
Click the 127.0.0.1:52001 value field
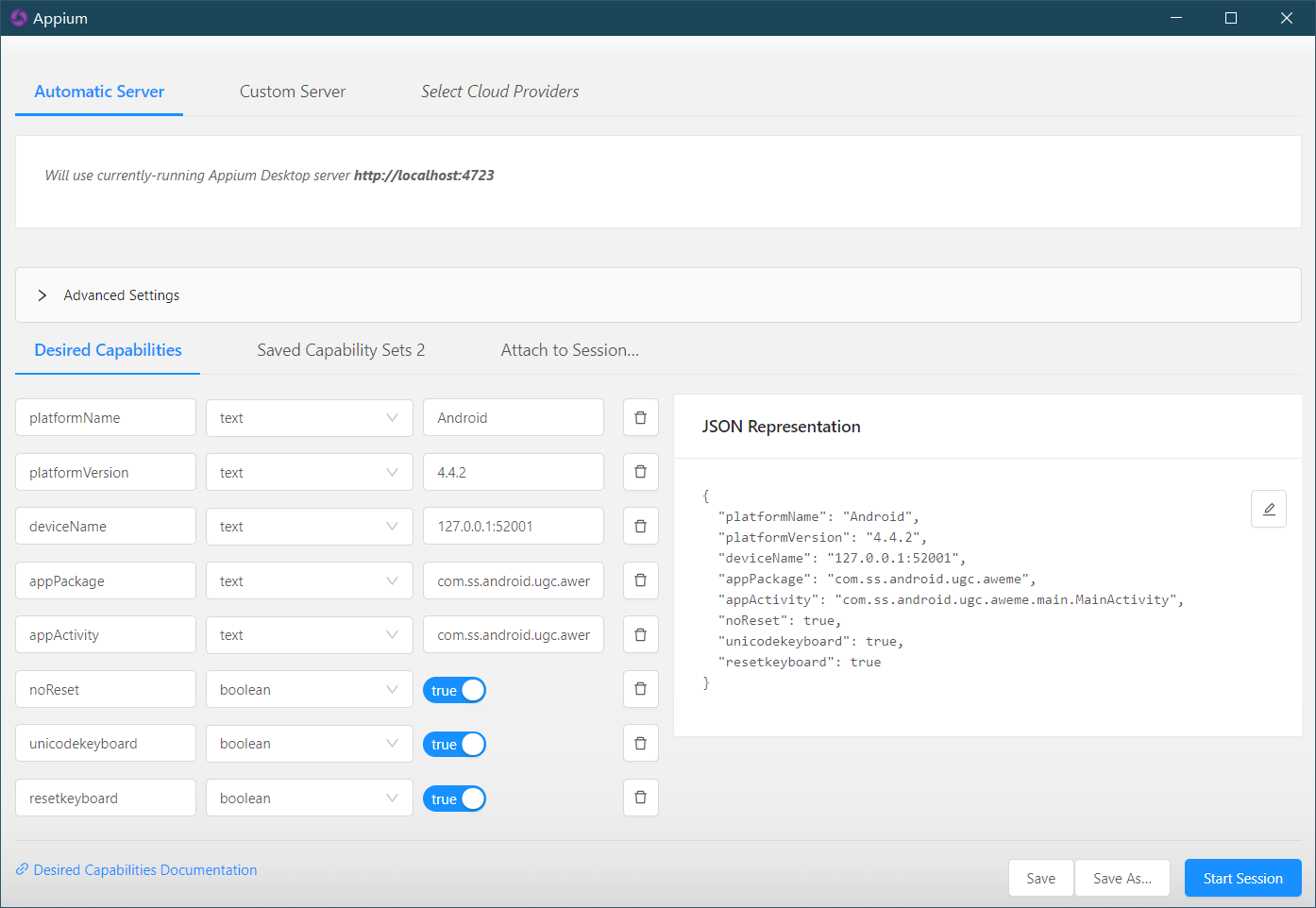pyautogui.click(x=514, y=526)
